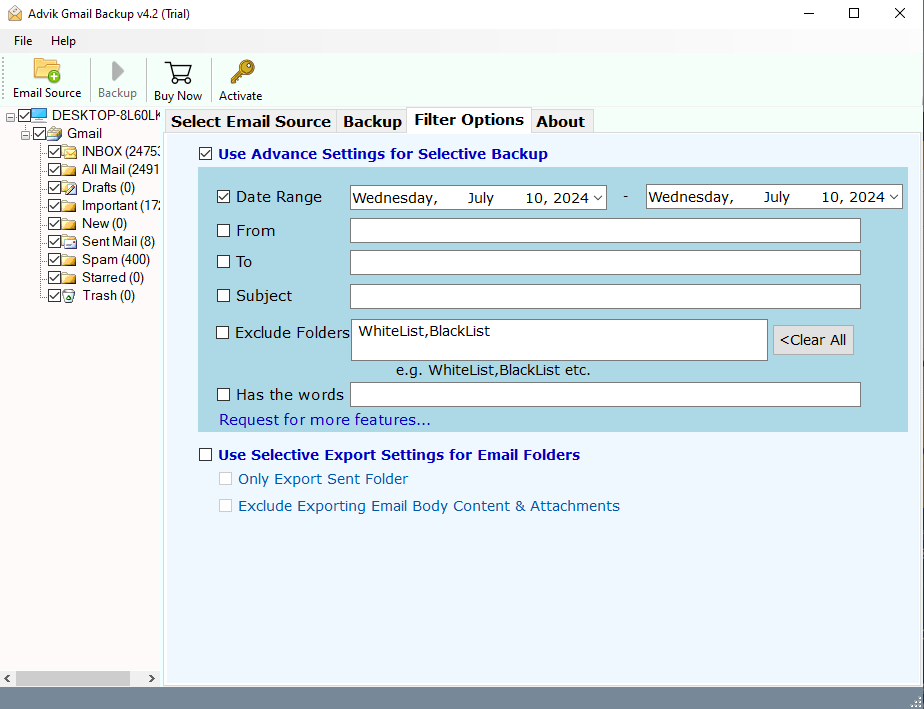Click the All Mail folder icon

click(70, 170)
